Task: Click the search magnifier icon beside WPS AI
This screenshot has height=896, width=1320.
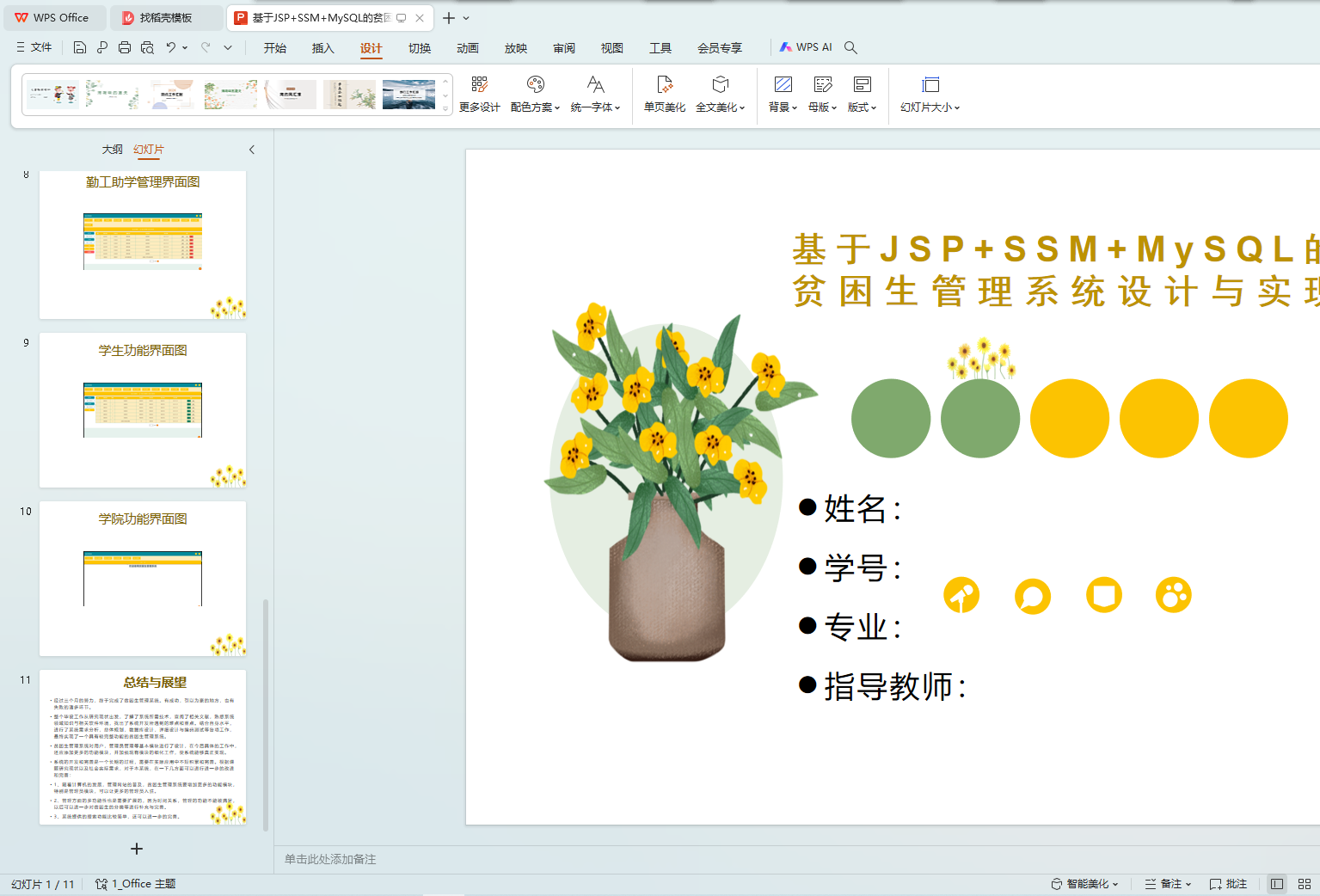Action: pyautogui.click(x=850, y=48)
